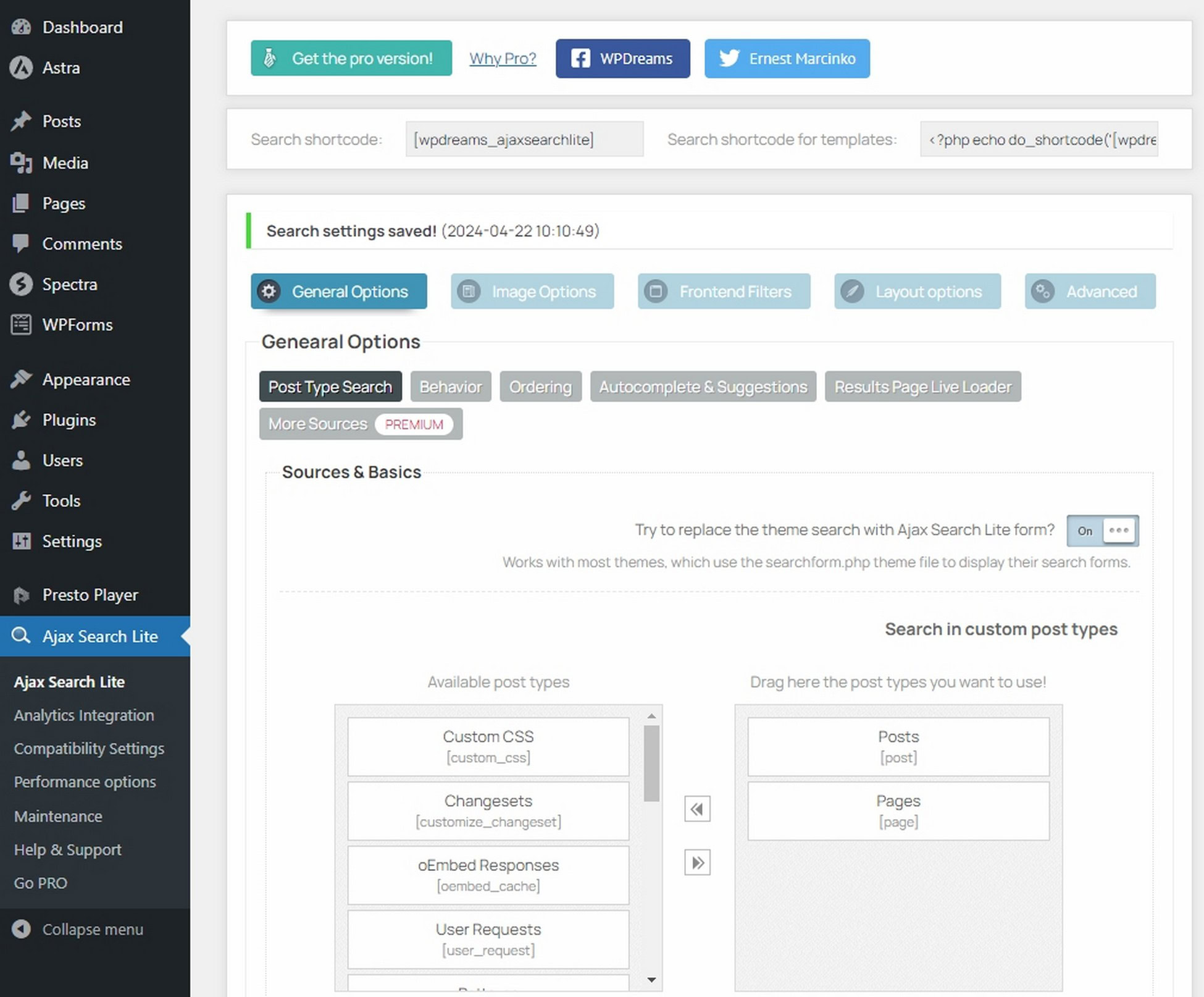Select the Changesets post type item
Screen dimensions: 1204x997
click(x=488, y=810)
